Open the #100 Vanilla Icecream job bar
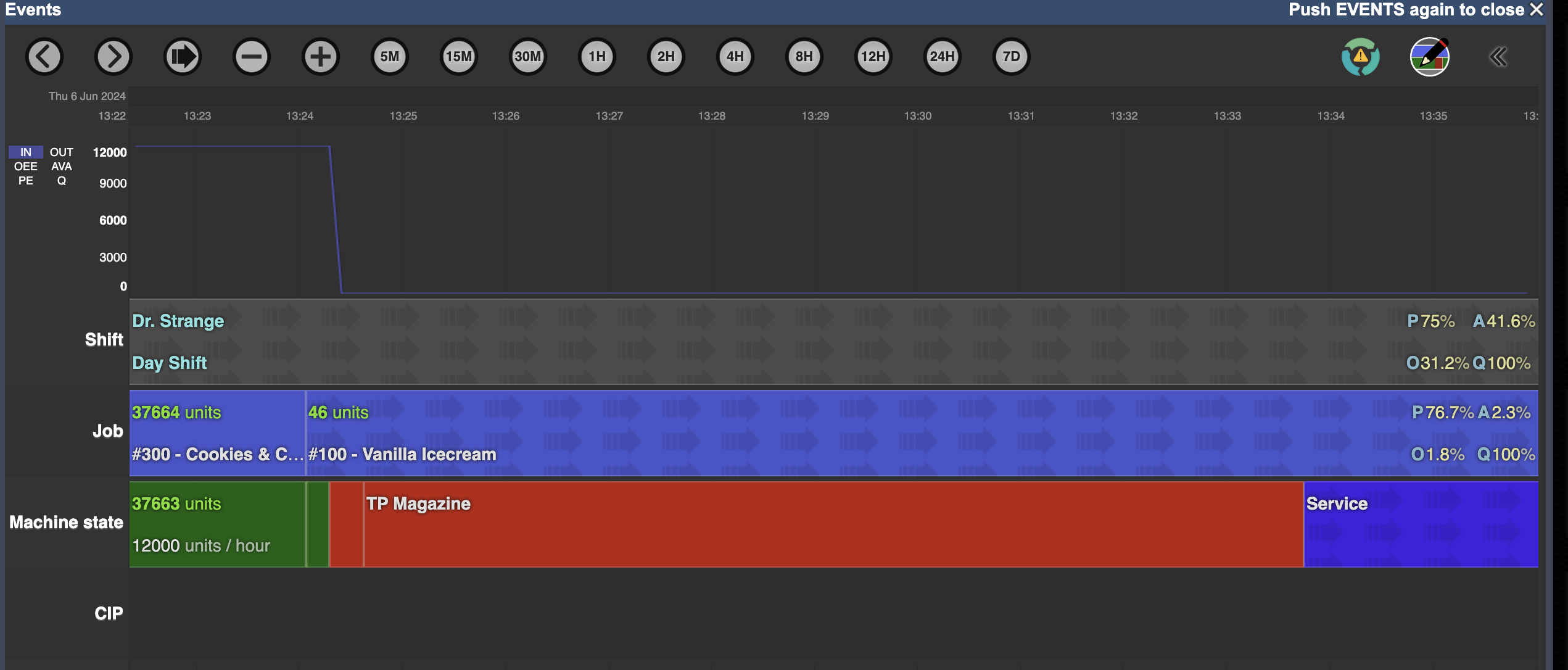 tap(802, 433)
